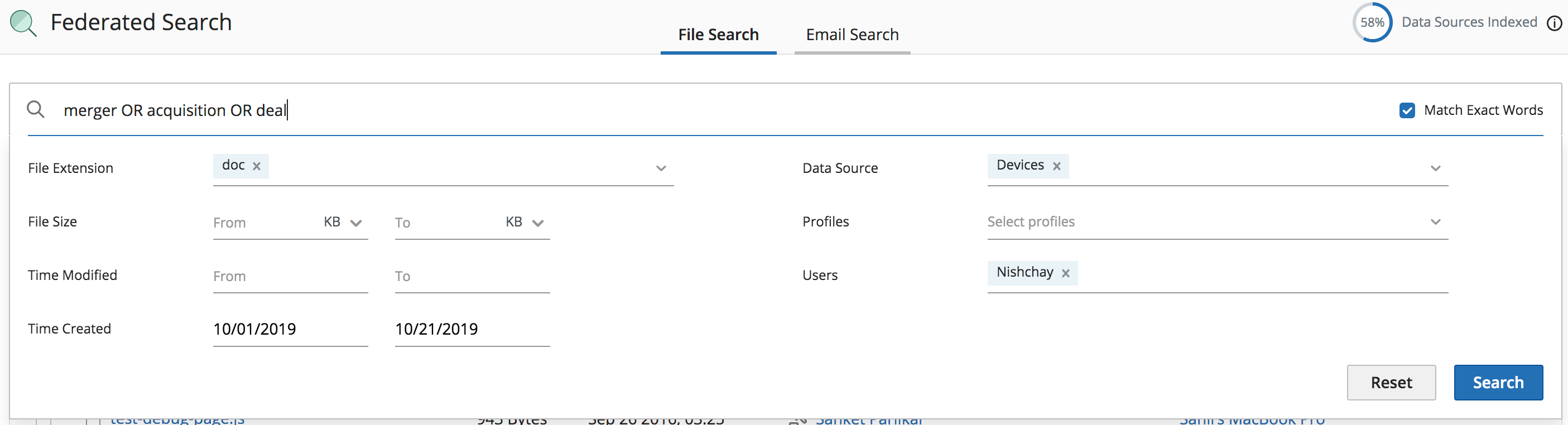Viewport: 1568px width, 425px height.
Task: Change File Size From unit KB
Action: pos(343,223)
